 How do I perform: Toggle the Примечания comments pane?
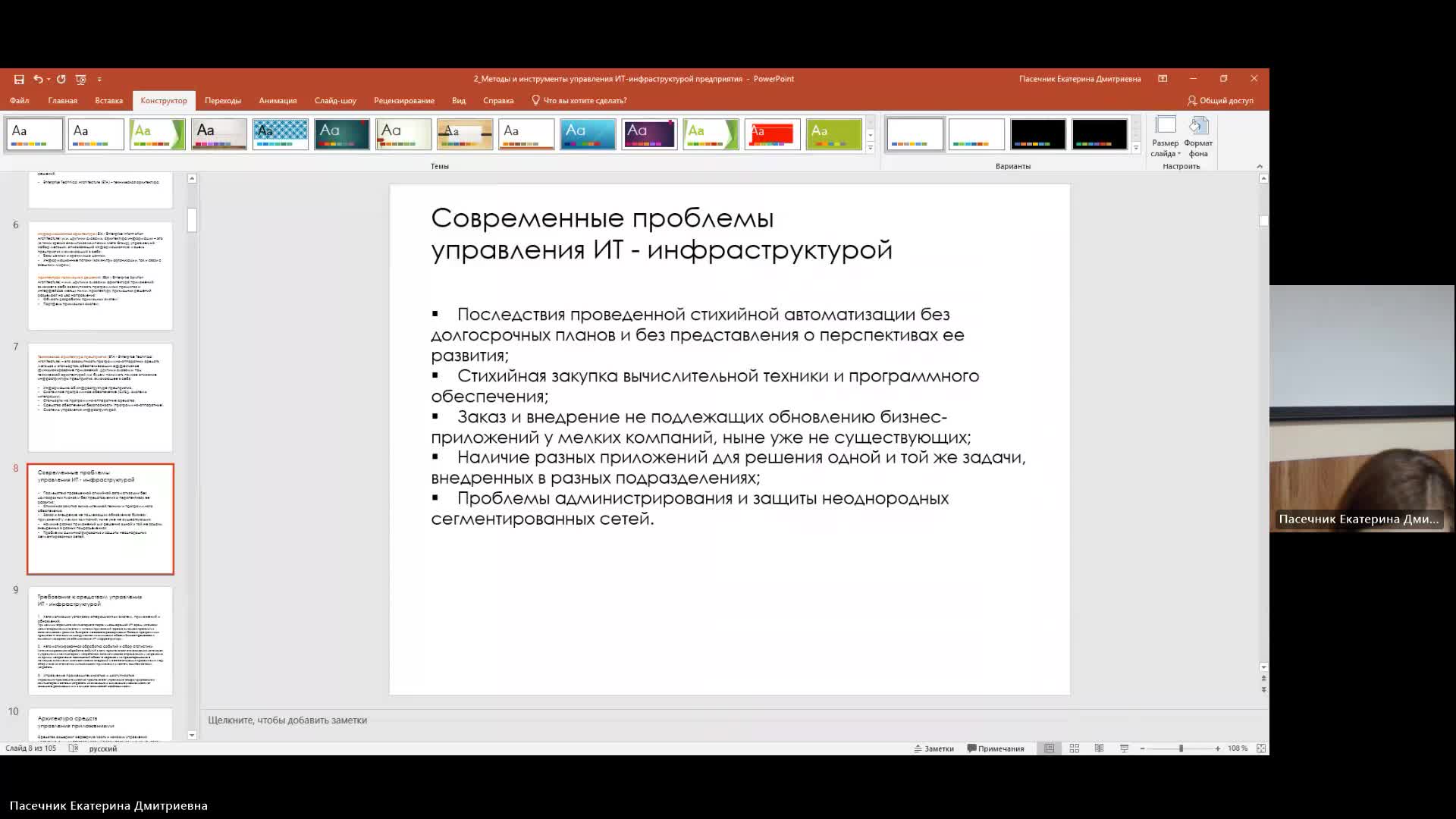[x=996, y=748]
